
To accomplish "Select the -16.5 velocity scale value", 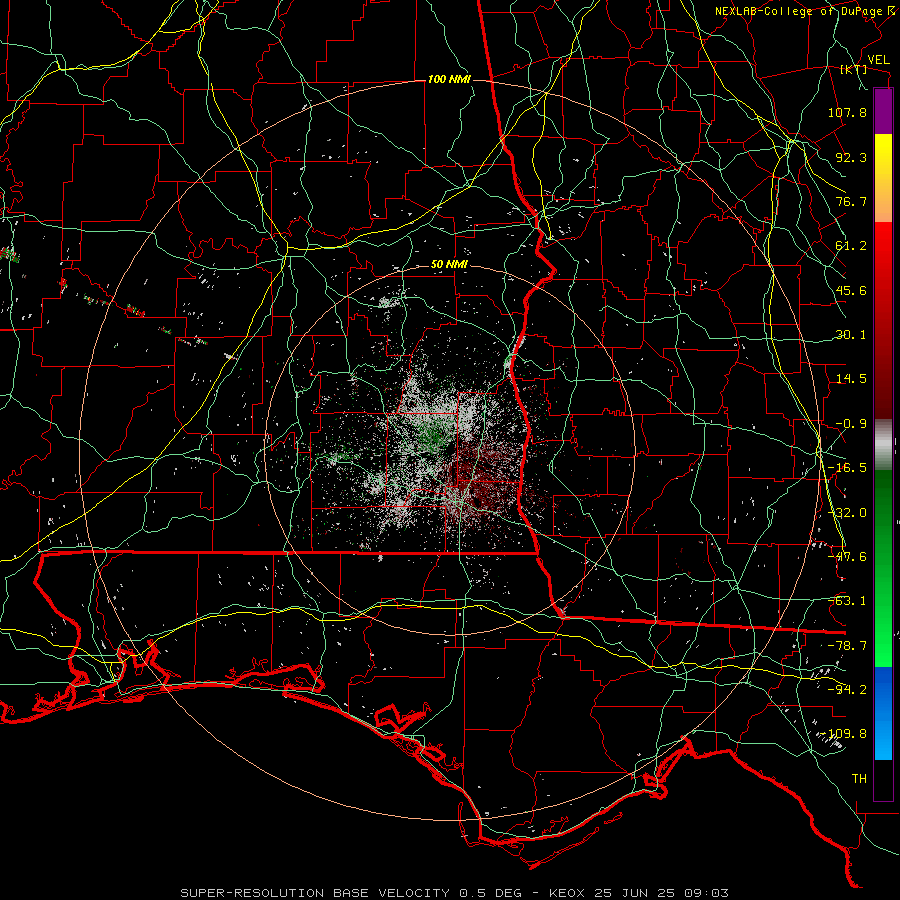I will (x=847, y=468).
